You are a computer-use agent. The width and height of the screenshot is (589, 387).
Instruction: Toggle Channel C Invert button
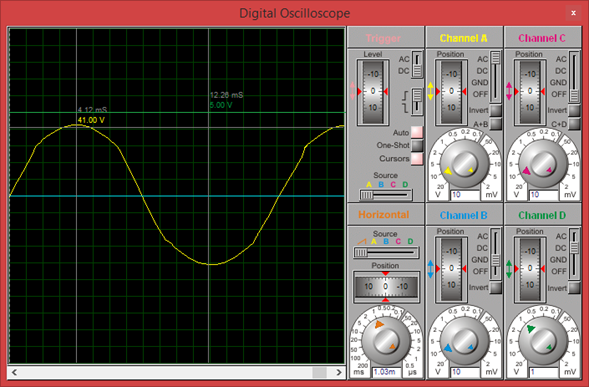(x=574, y=110)
